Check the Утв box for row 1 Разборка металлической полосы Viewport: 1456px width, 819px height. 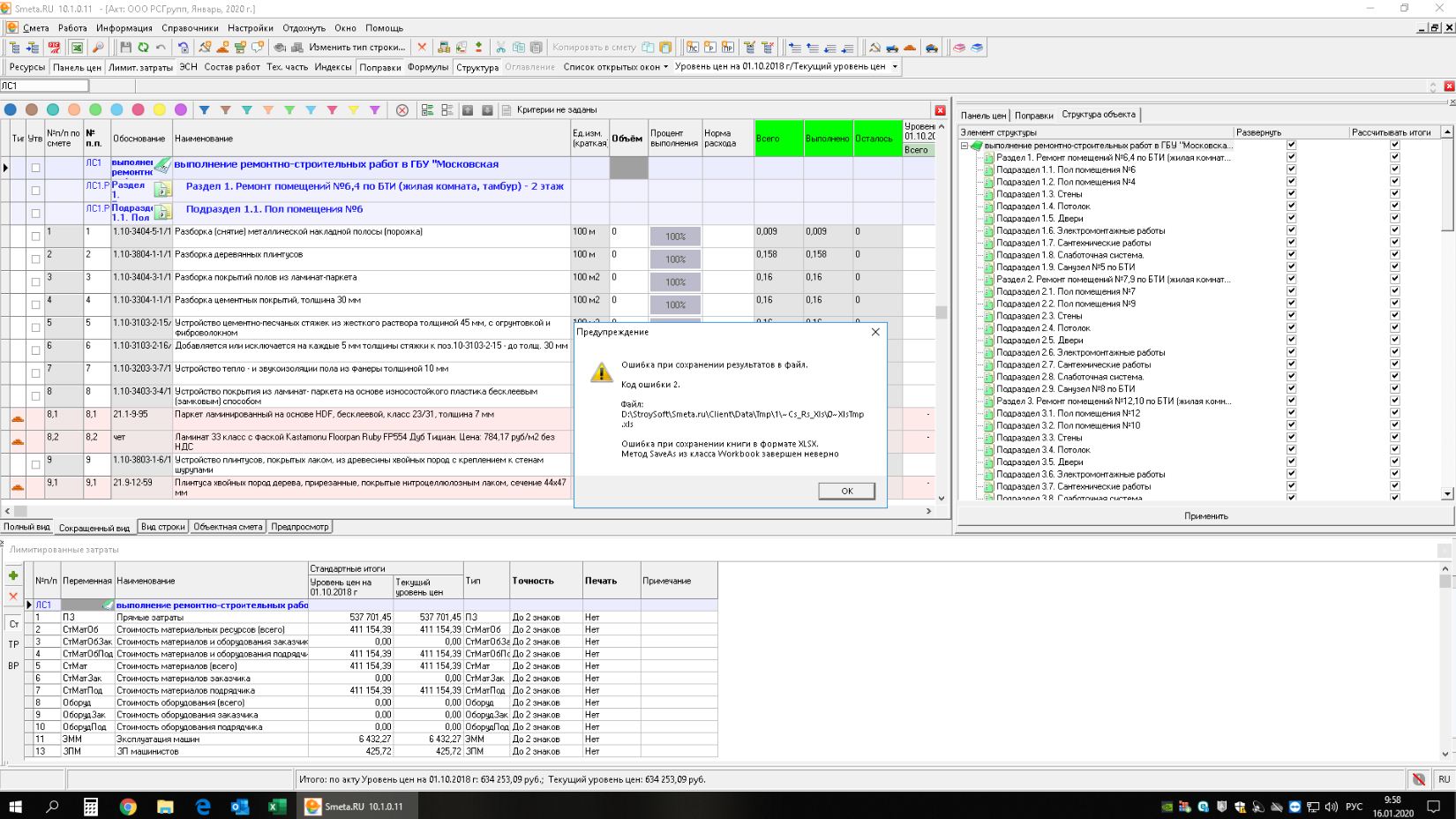(35, 237)
